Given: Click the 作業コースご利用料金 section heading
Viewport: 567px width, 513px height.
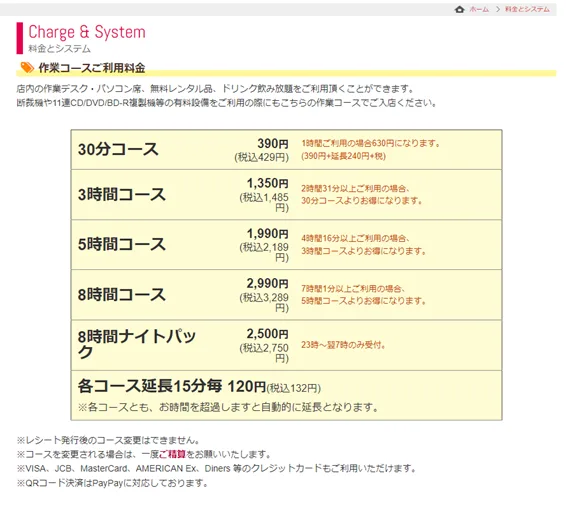Looking at the screenshot, I should (92, 68).
